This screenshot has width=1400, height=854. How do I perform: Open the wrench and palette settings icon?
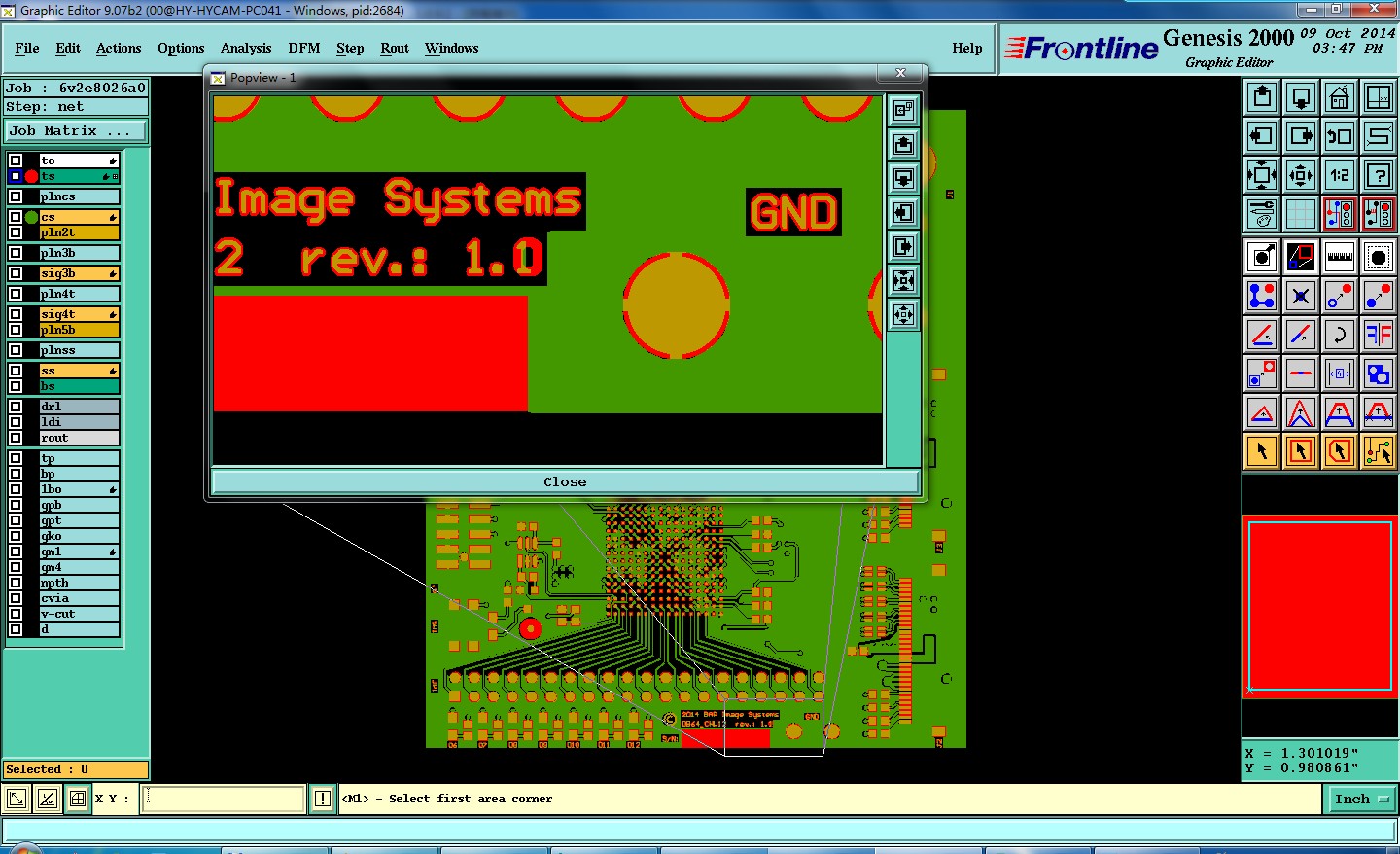[1262, 214]
